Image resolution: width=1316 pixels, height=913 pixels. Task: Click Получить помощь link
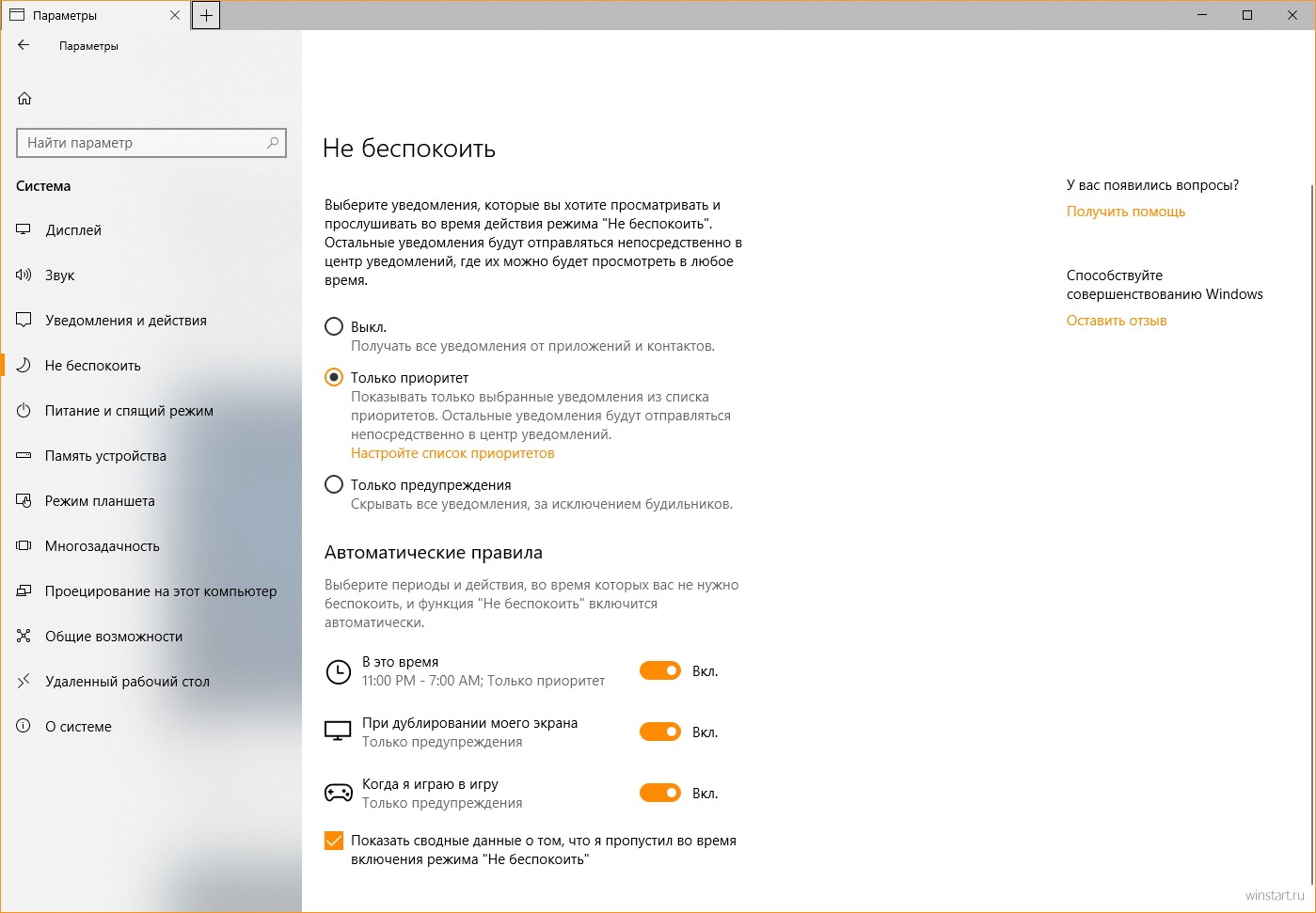pyautogui.click(x=1126, y=212)
